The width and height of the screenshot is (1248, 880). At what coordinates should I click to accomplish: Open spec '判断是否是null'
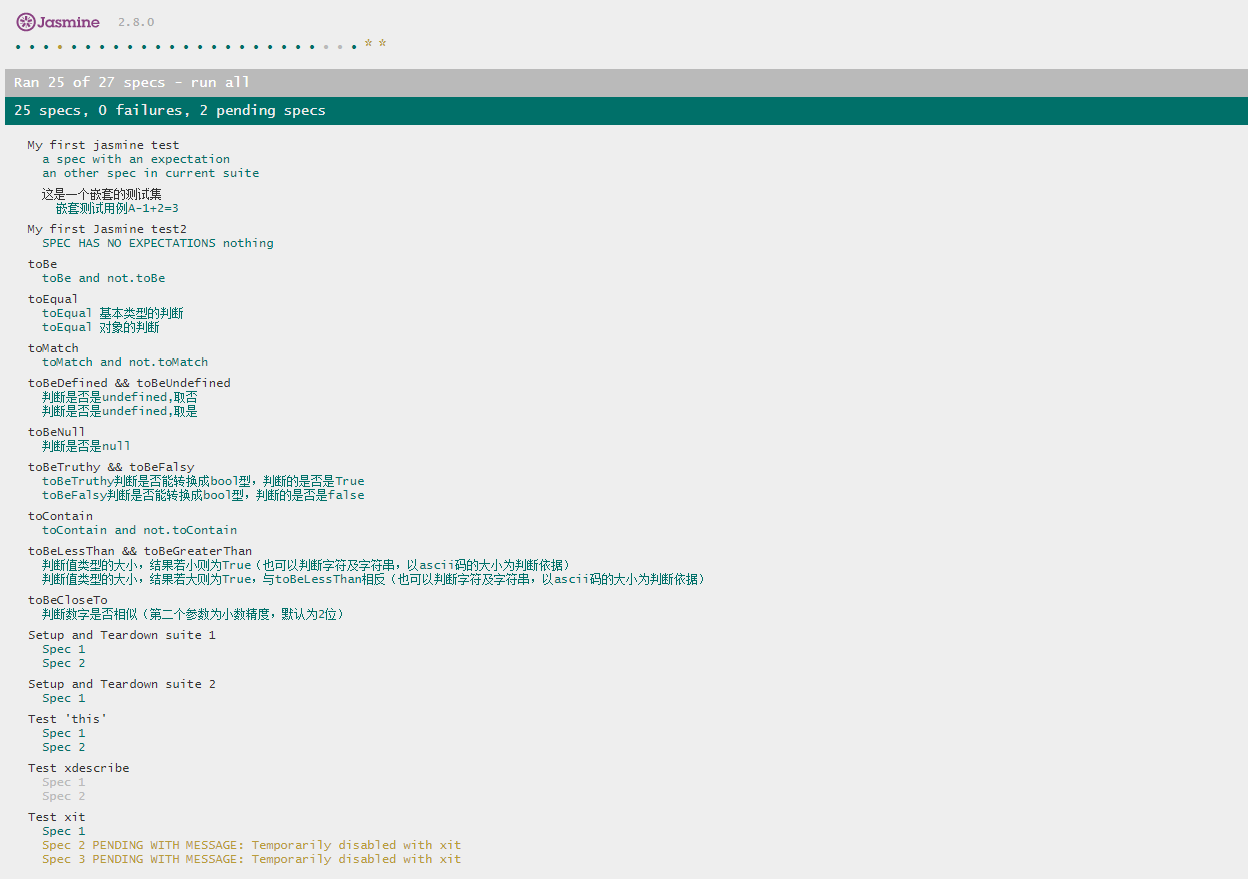click(x=87, y=446)
